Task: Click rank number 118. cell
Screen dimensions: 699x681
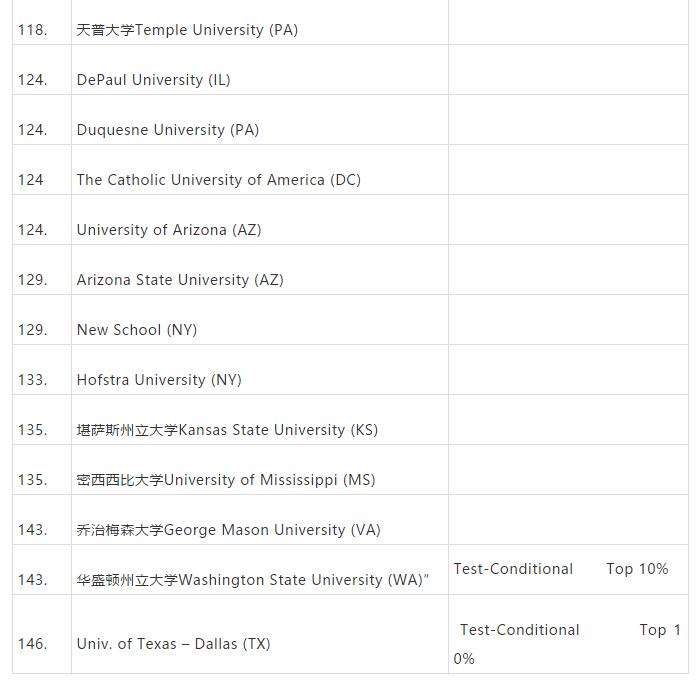Action: pyautogui.click(x=42, y=23)
